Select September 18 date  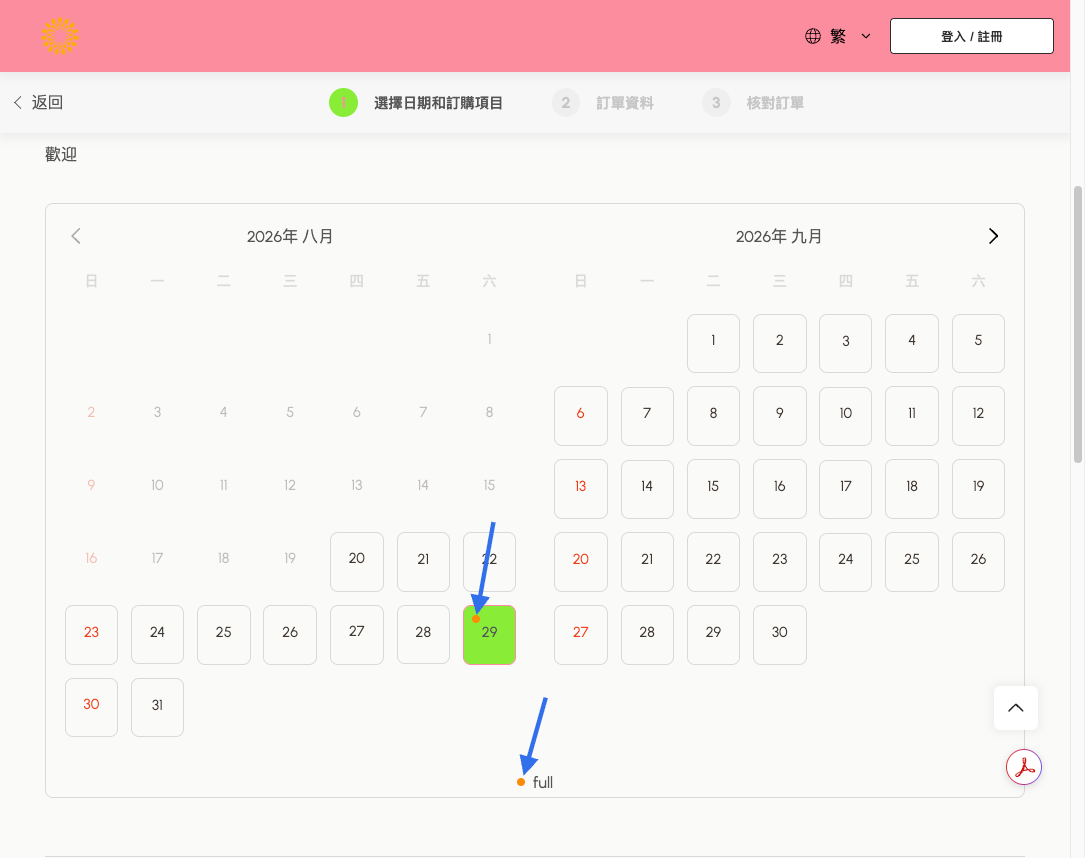912,489
